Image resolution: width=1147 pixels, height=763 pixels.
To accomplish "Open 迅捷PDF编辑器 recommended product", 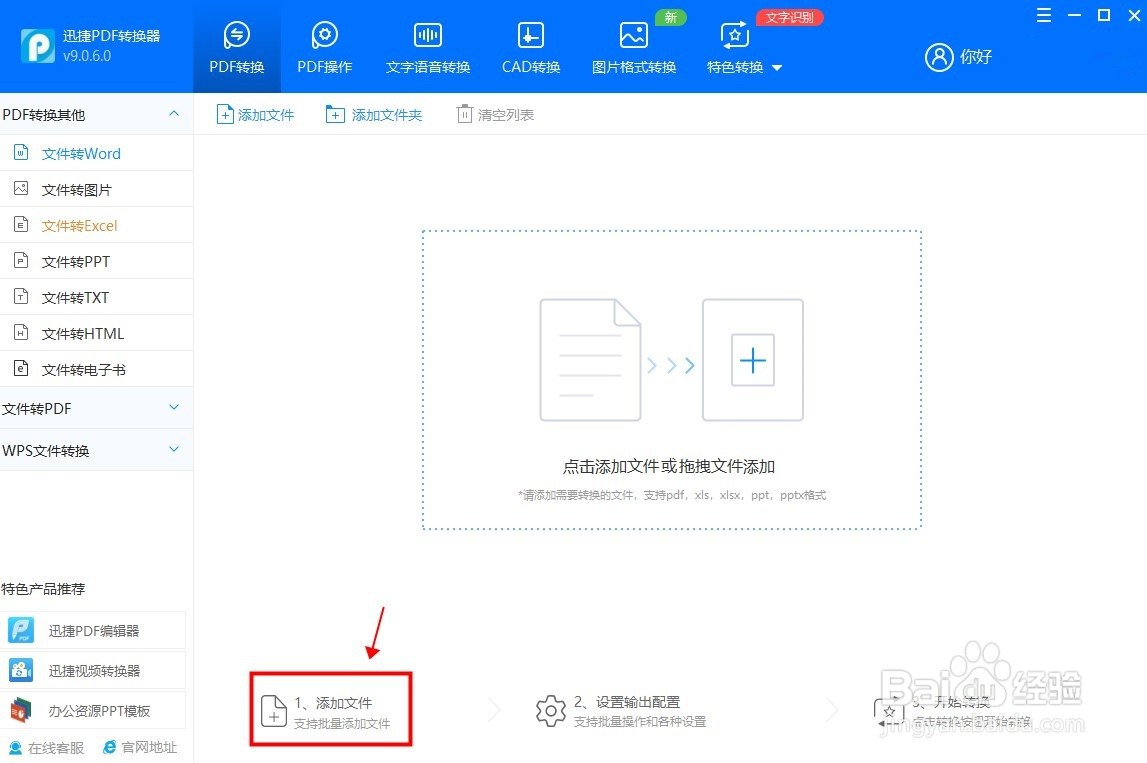I will pyautogui.click(x=93, y=631).
